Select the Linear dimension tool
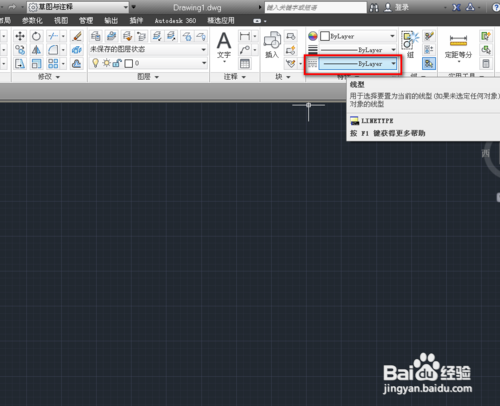 [245, 36]
